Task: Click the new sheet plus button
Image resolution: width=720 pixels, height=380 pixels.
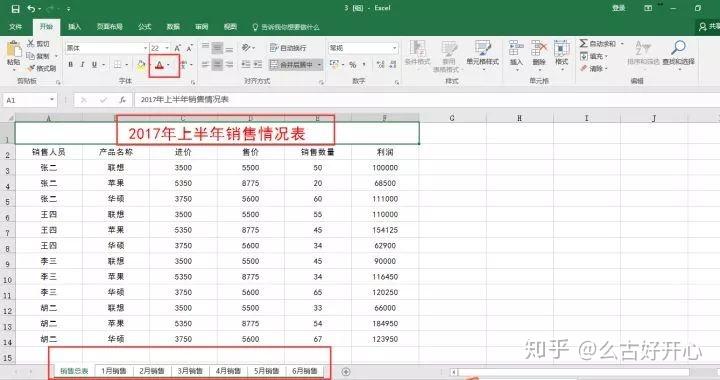Action: click(346, 371)
